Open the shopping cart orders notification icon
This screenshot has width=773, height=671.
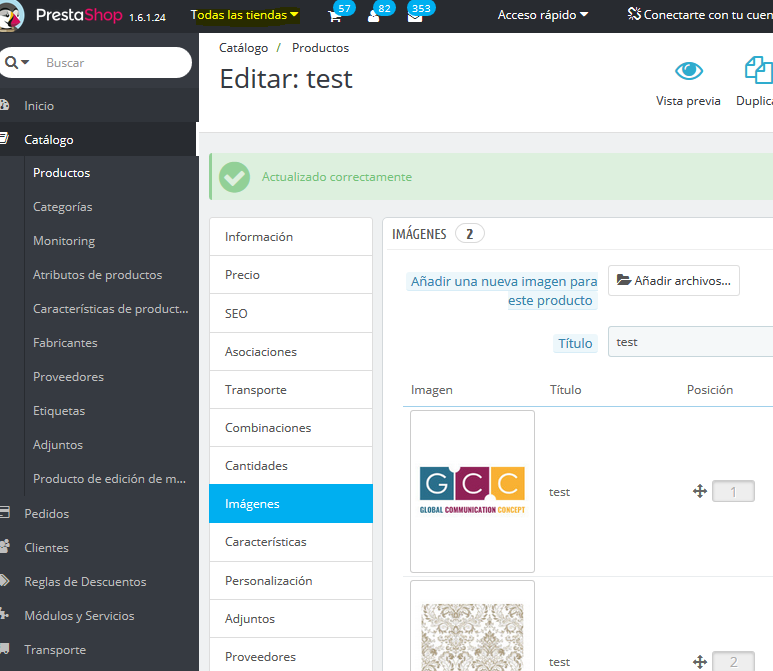[335, 17]
